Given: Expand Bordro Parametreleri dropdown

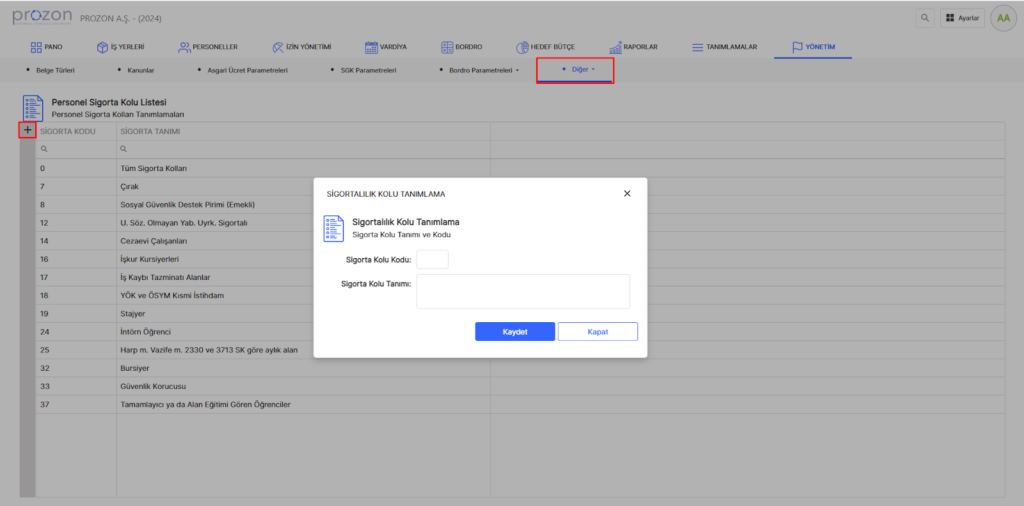Looking at the screenshot, I should pos(483,70).
